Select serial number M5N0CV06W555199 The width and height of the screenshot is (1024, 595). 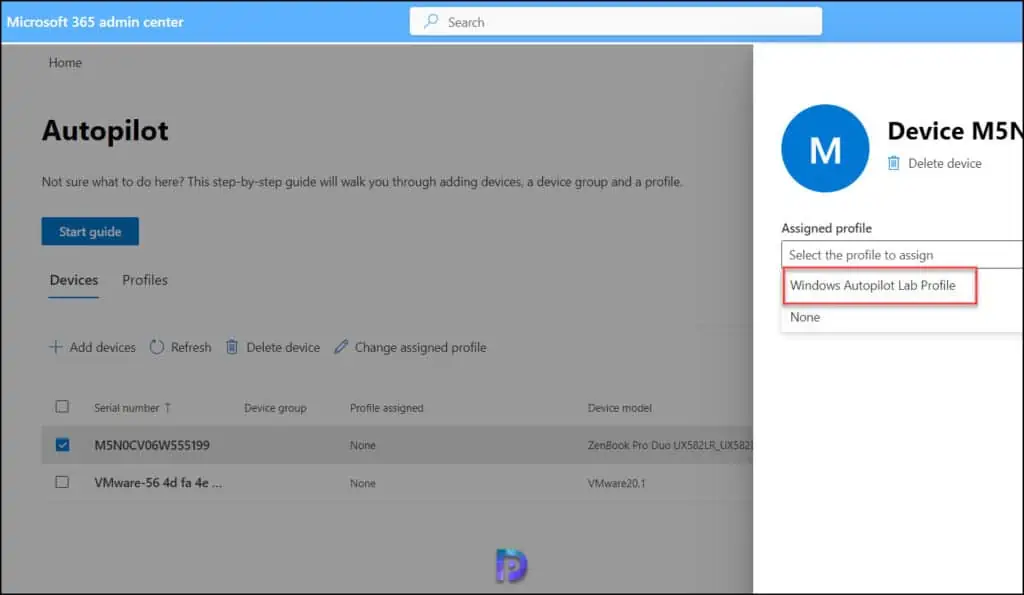pyautogui.click(x=152, y=445)
